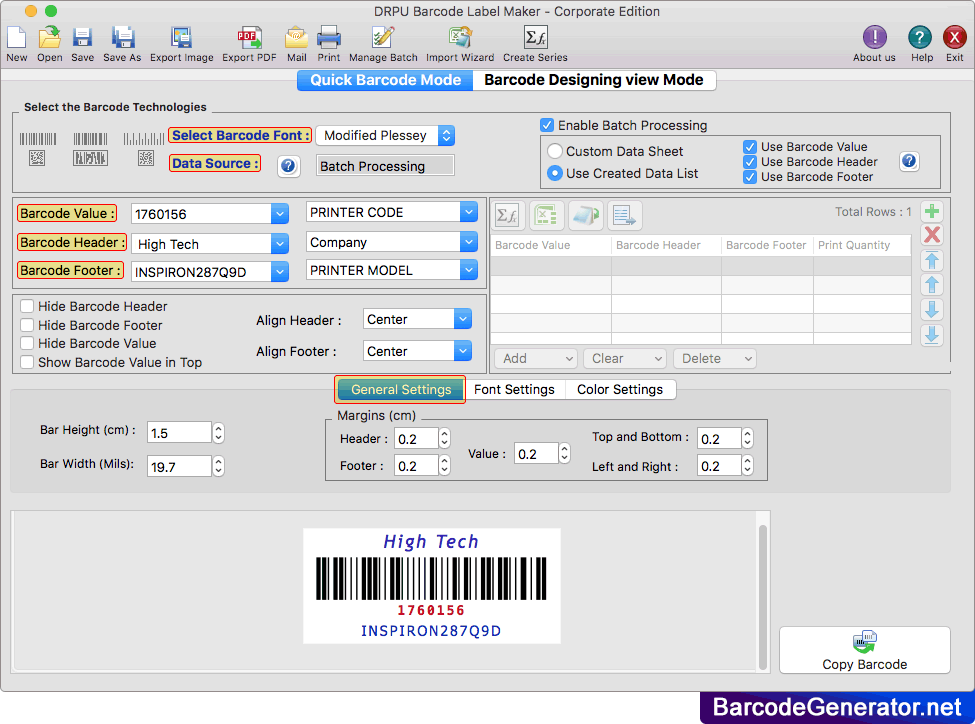975x724 pixels.
Task: Open Manage Batch tool
Action: tap(383, 39)
